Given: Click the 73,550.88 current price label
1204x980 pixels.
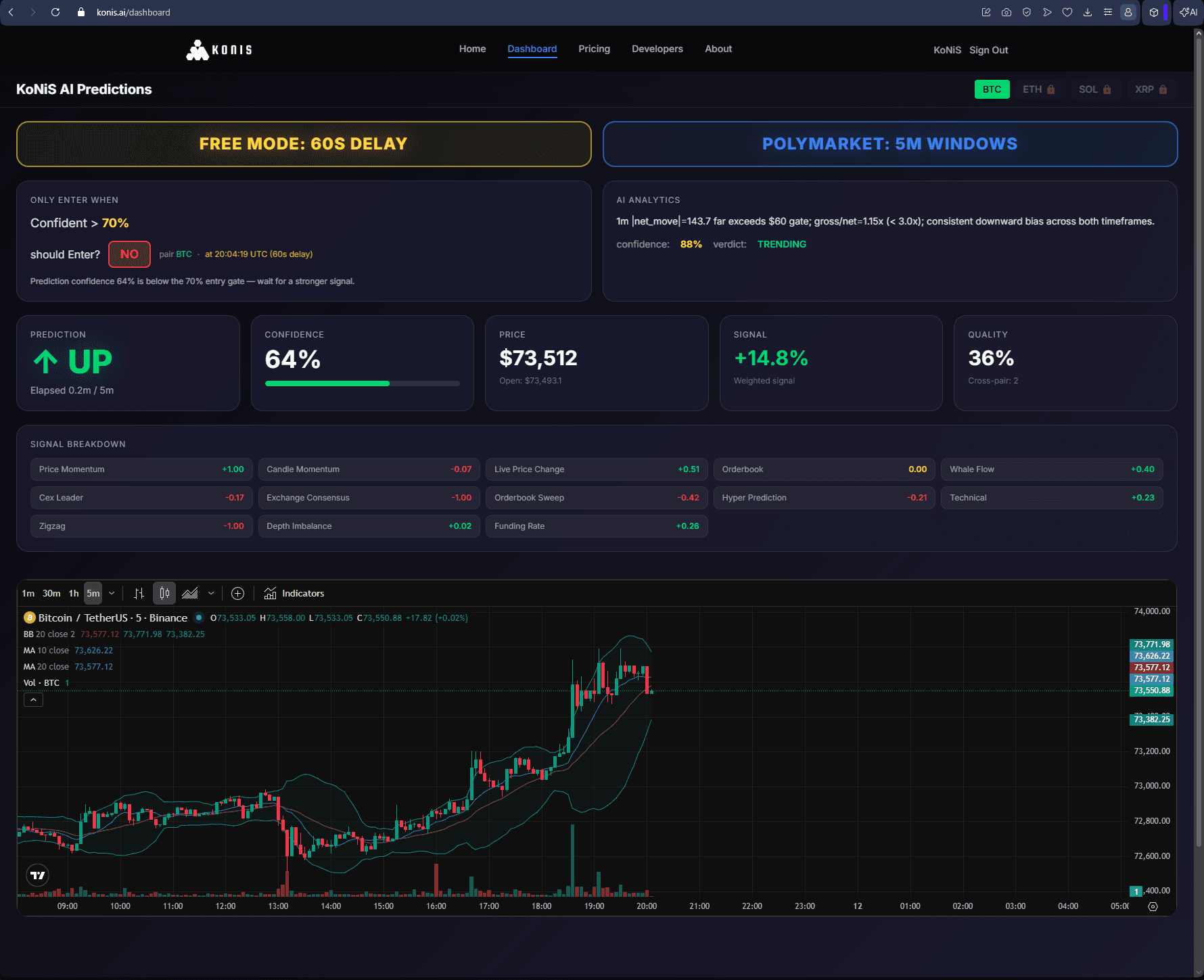Looking at the screenshot, I should pos(1151,691).
